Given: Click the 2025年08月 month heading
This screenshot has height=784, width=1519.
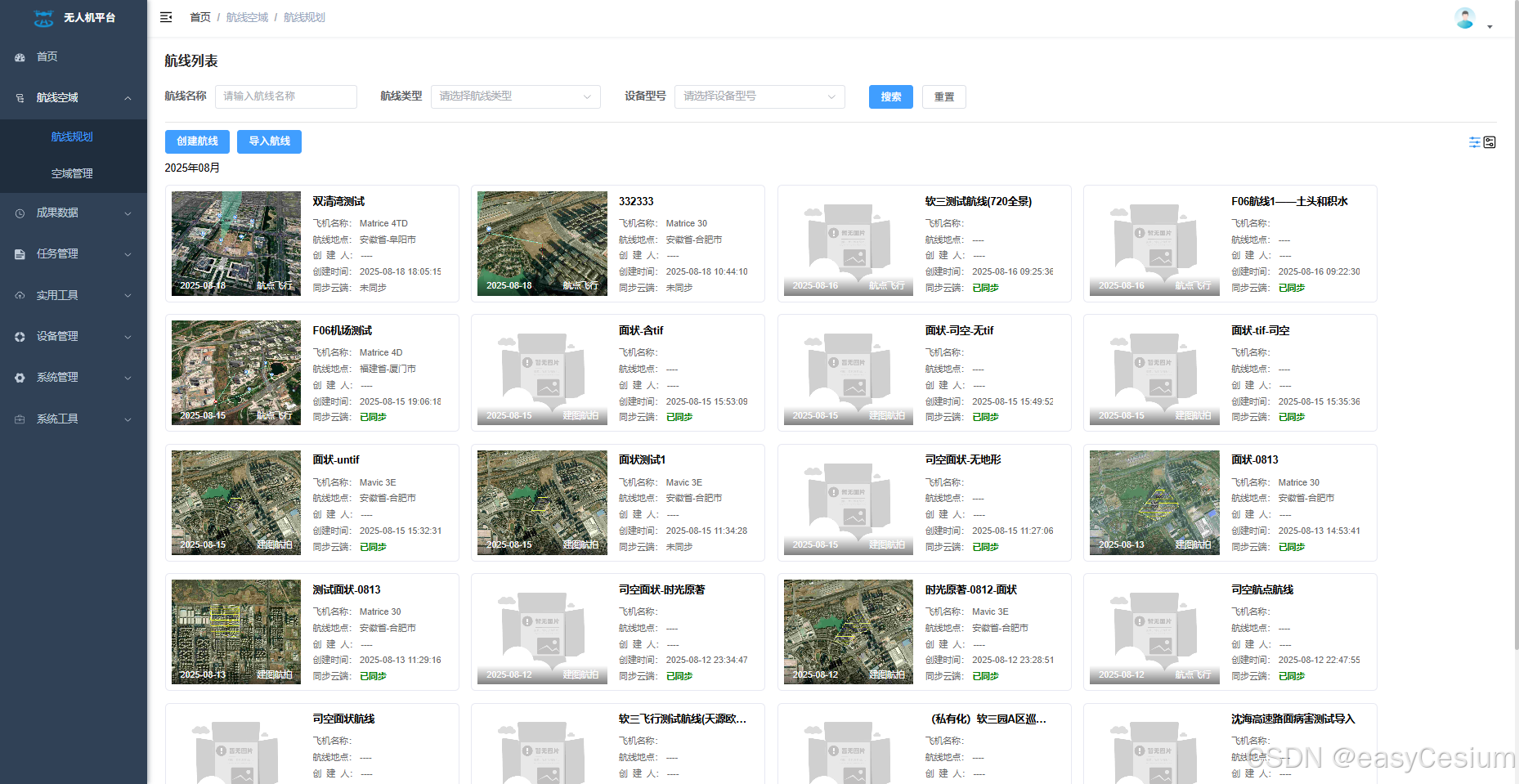Looking at the screenshot, I should point(192,168).
